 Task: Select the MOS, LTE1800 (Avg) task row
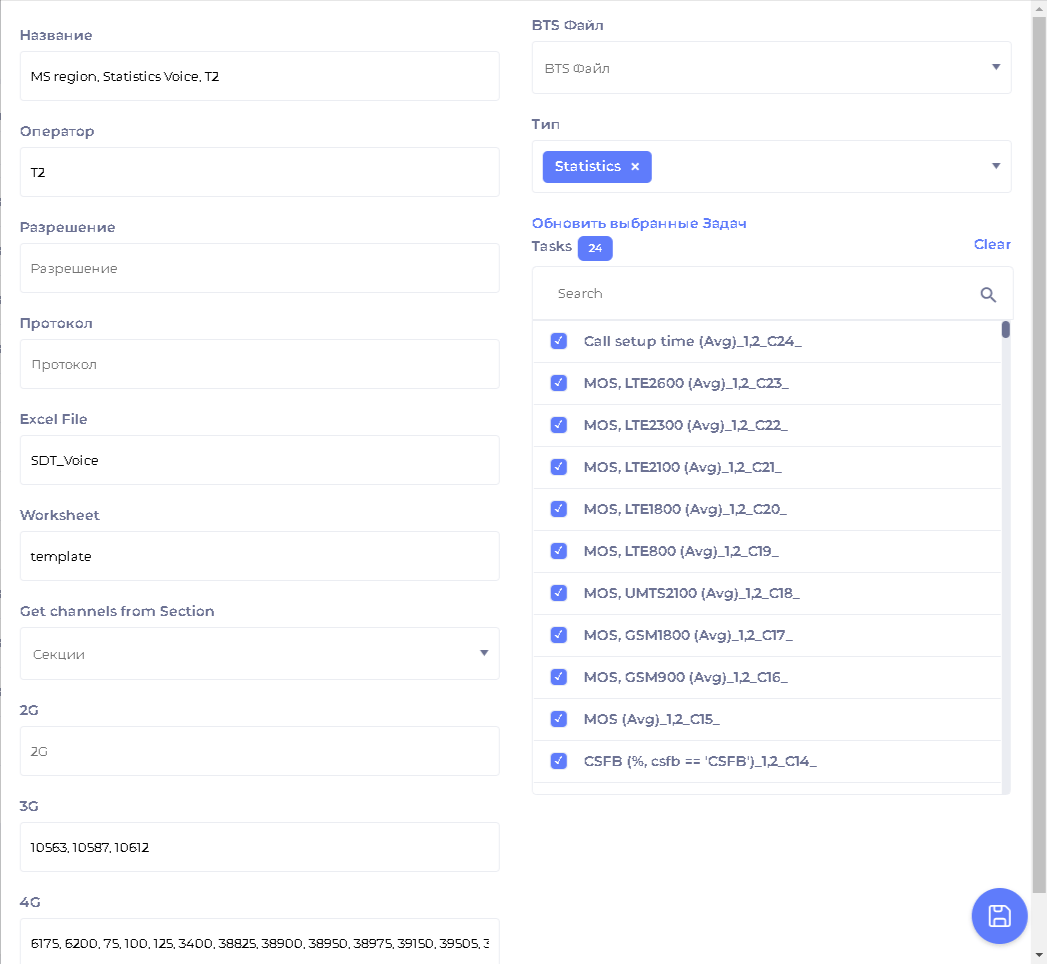(685, 510)
